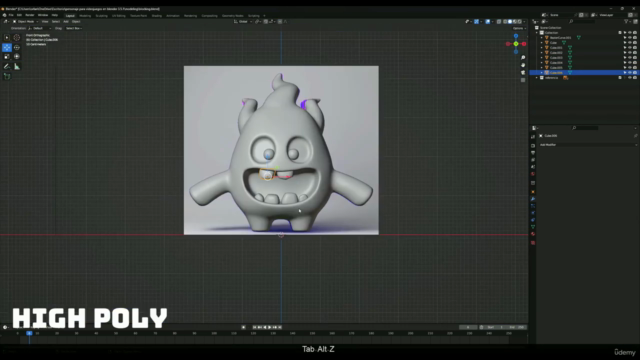Toggle snapping magnet in header
Viewport: 640px width, 360px height.
pos(266,22)
